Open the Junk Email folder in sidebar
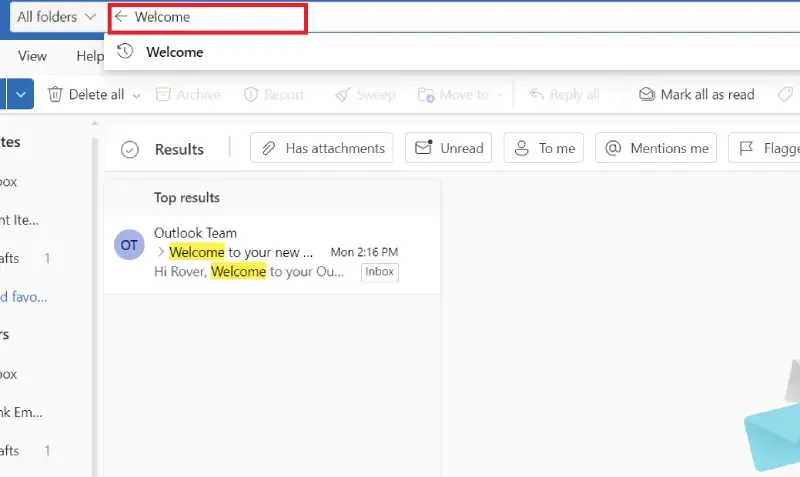The height and width of the screenshot is (477, 800). pos(21,412)
